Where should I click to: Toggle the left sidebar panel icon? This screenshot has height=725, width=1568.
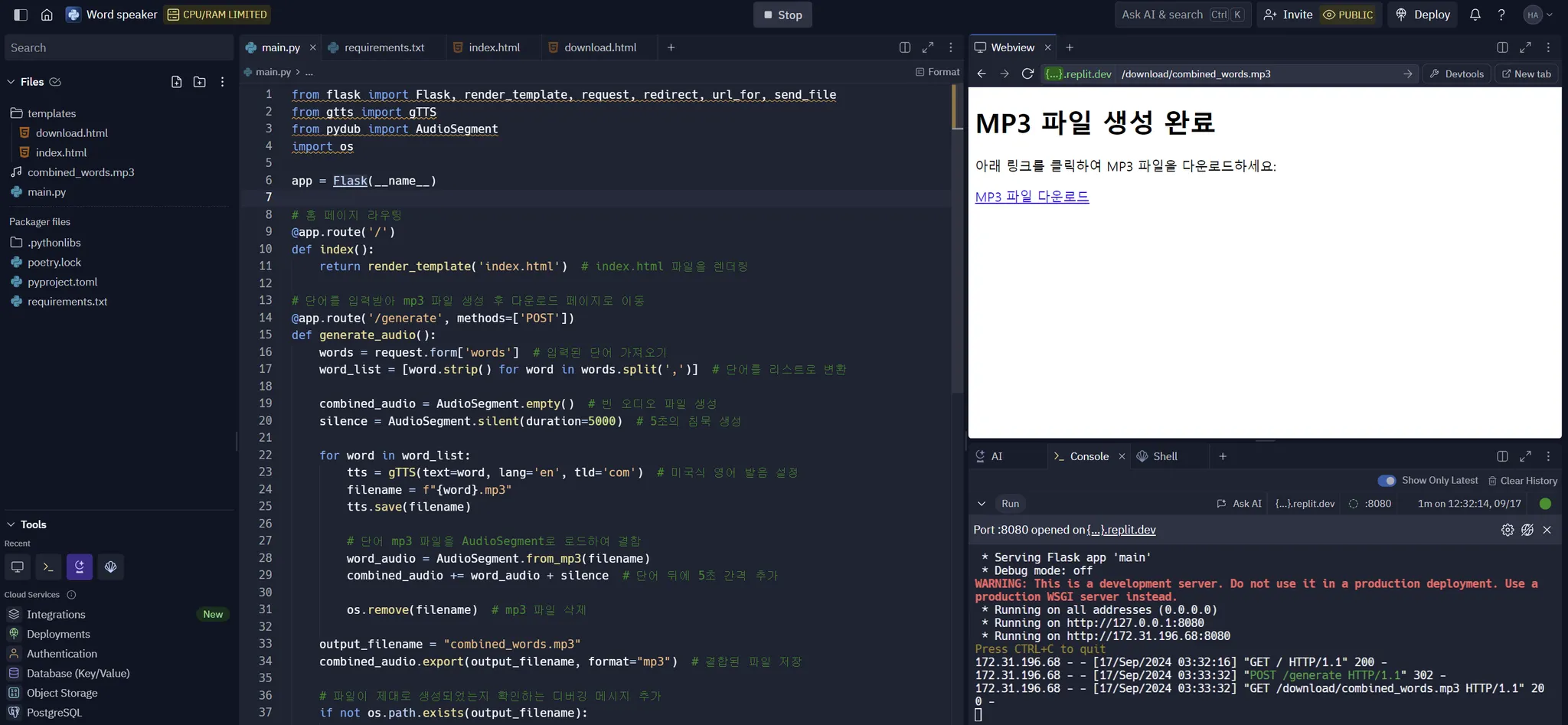coord(21,15)
